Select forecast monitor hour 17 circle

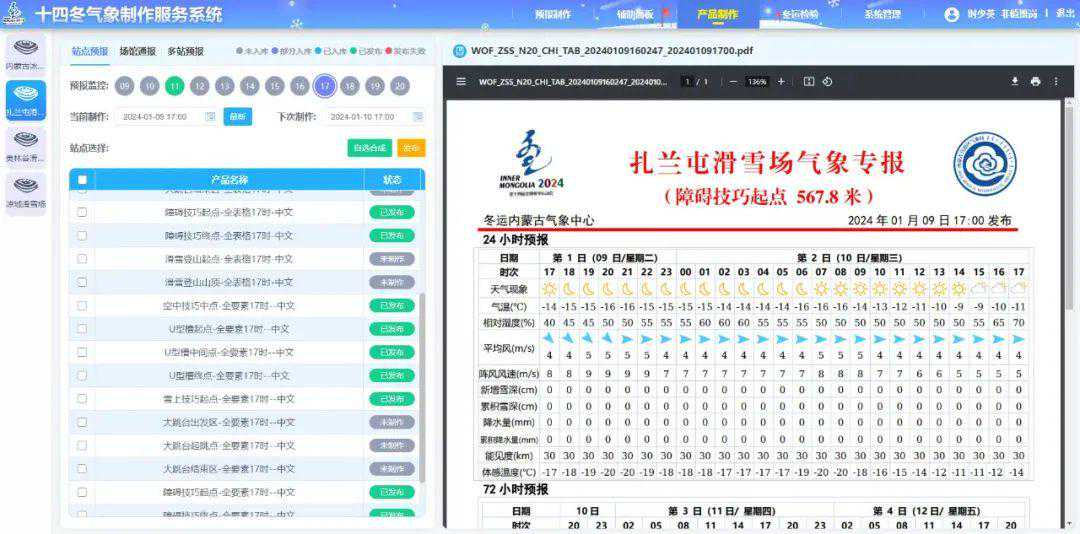324,86
